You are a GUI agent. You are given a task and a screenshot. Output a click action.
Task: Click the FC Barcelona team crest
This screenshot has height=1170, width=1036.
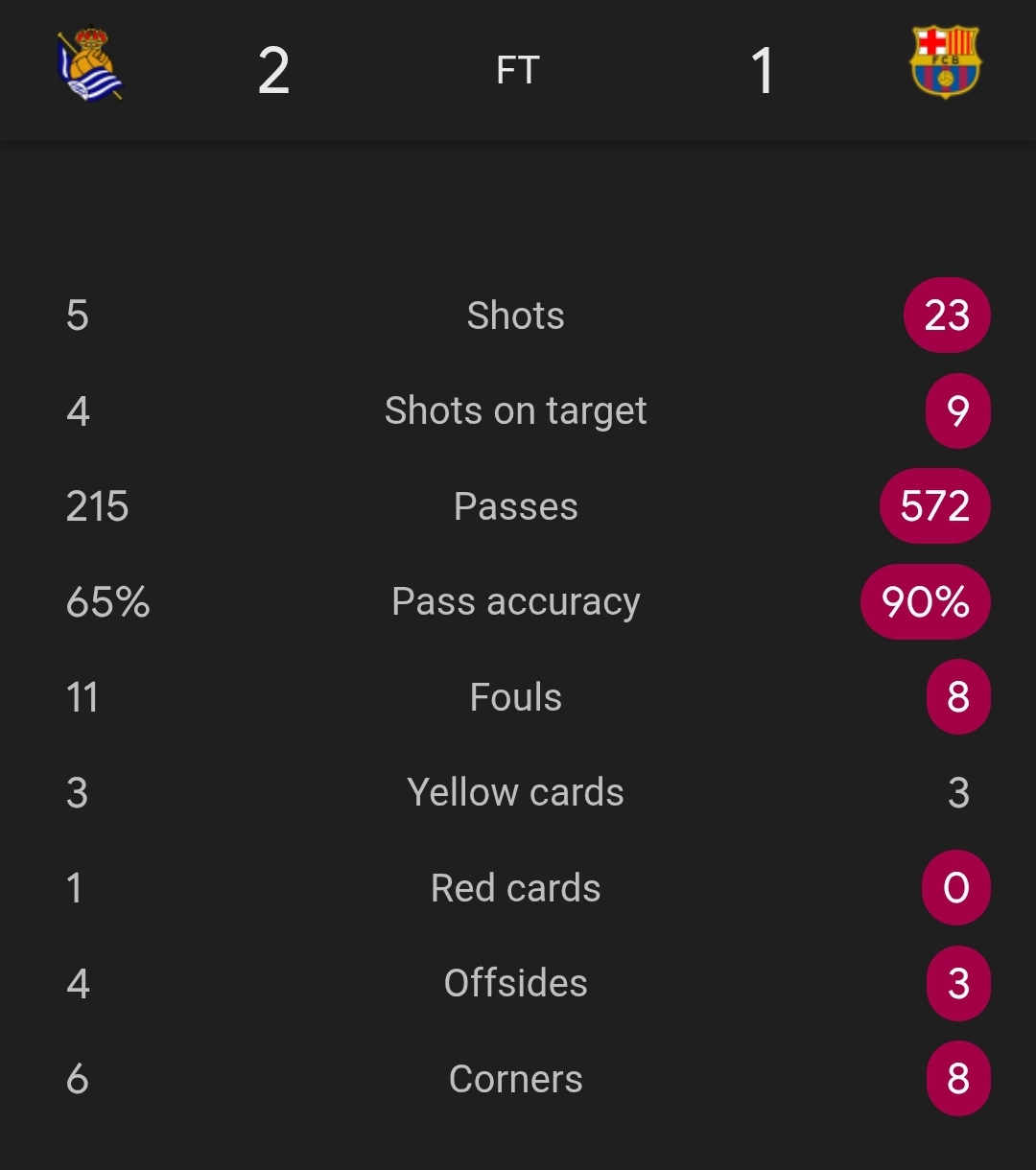tap(945, 63)
